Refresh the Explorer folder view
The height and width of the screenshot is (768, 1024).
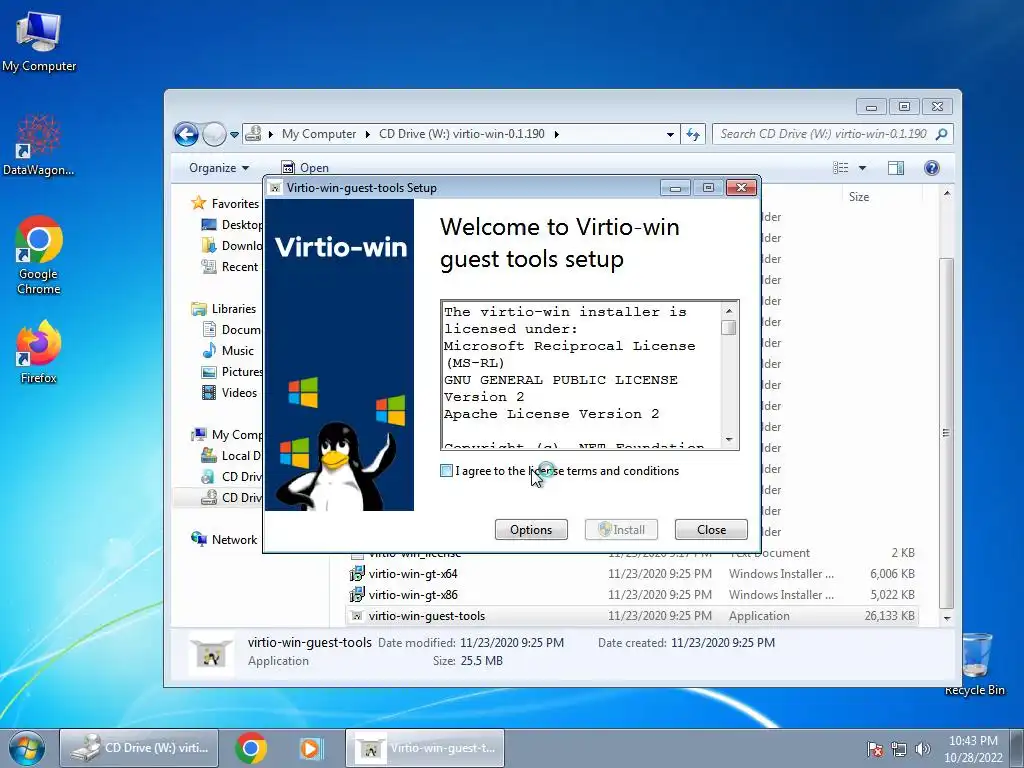[x=693, y=135]
